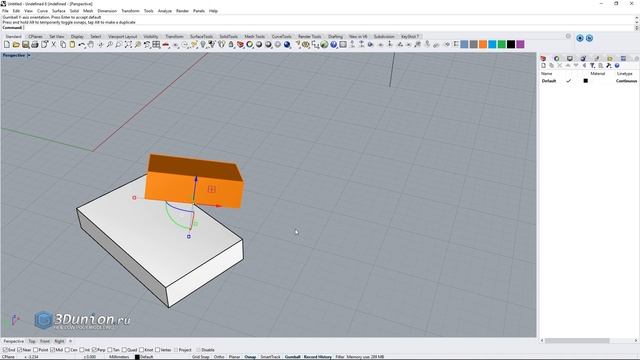
Task: Save the model using disk icon
Action: pos(25,44)
